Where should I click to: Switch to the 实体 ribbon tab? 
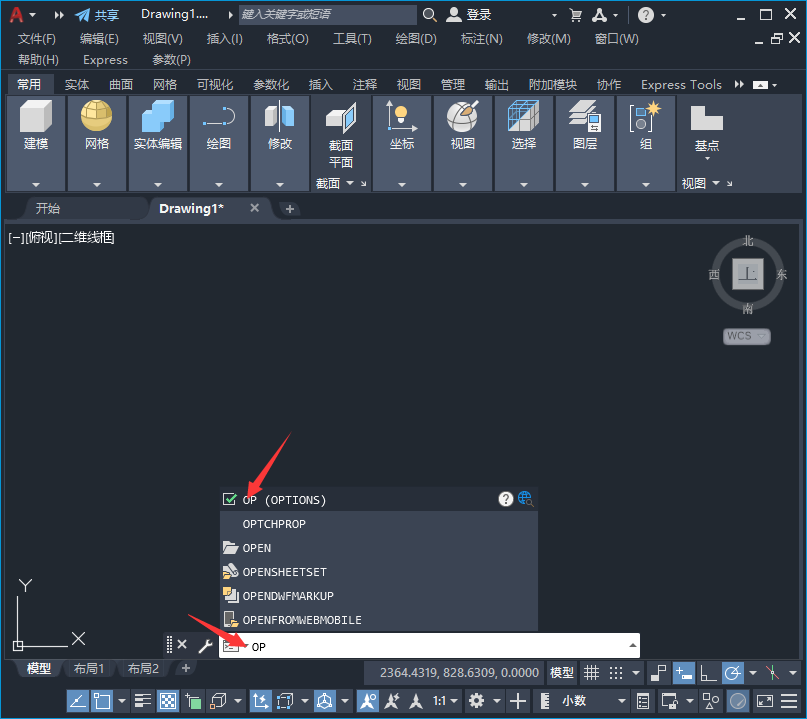(x=77, y=84)
